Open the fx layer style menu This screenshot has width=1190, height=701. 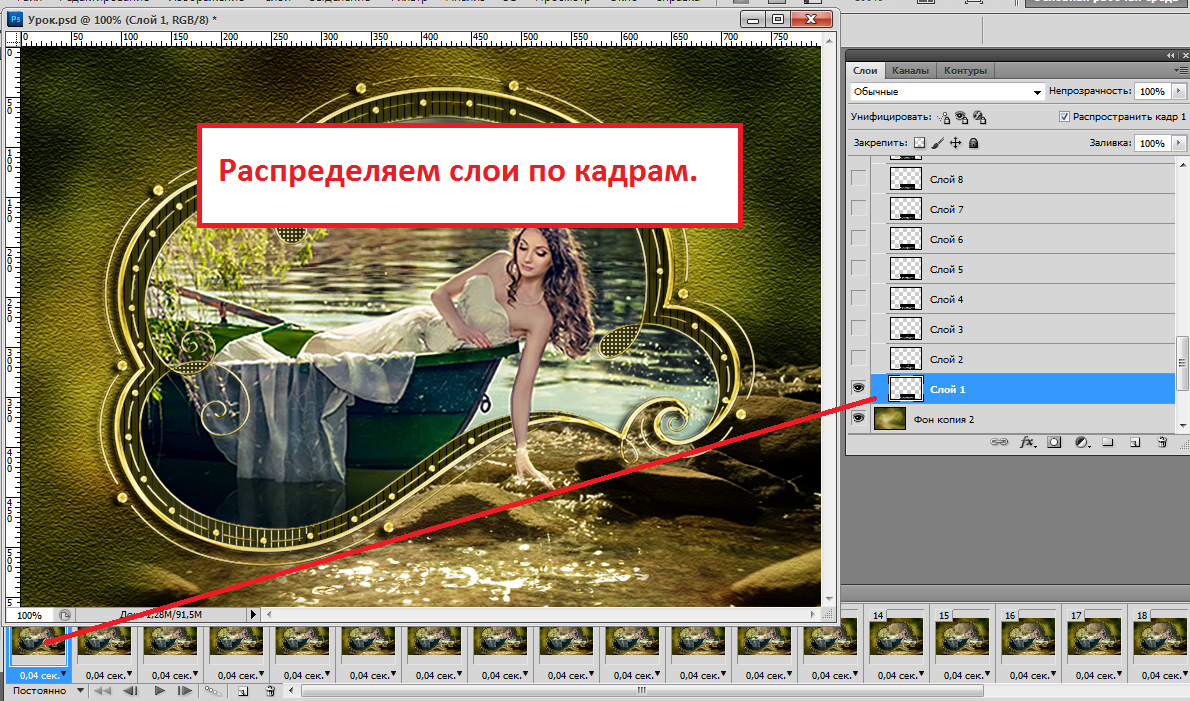(1027, 442)
